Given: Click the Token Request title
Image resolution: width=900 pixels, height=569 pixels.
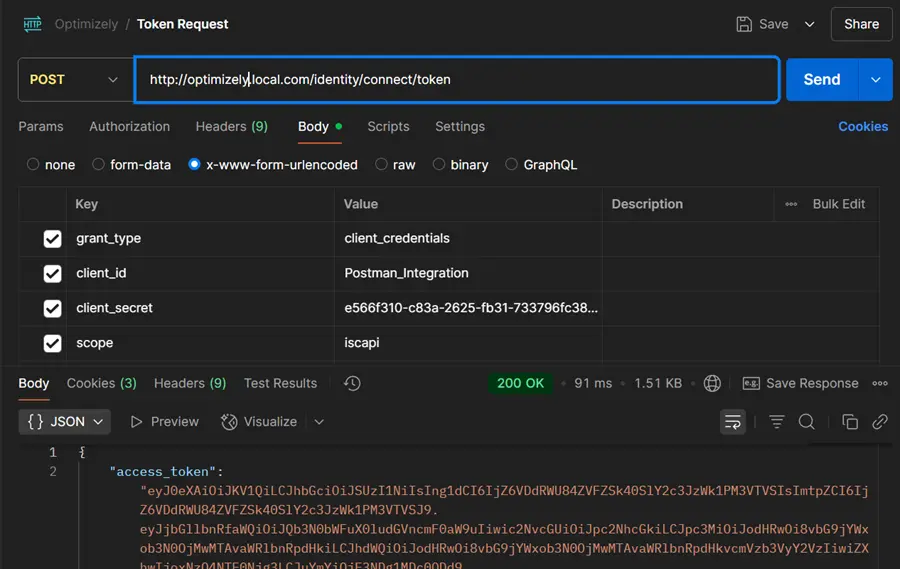Looking at the screenshot, I should 183,24.
